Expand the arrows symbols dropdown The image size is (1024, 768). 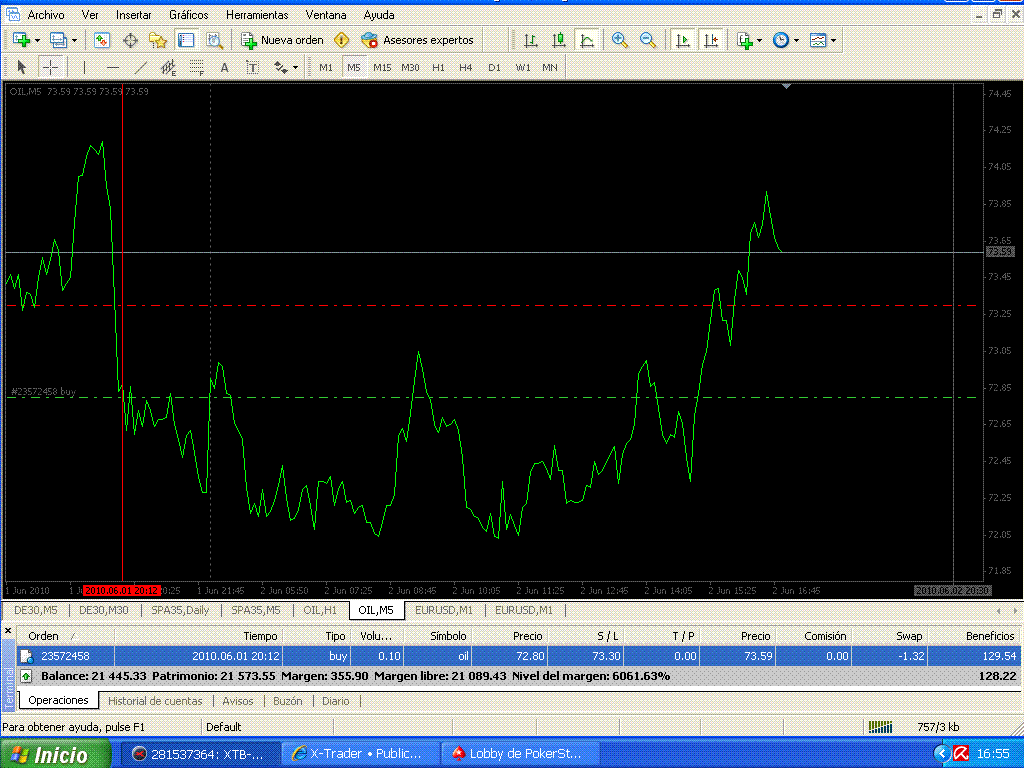click(295, 67)
